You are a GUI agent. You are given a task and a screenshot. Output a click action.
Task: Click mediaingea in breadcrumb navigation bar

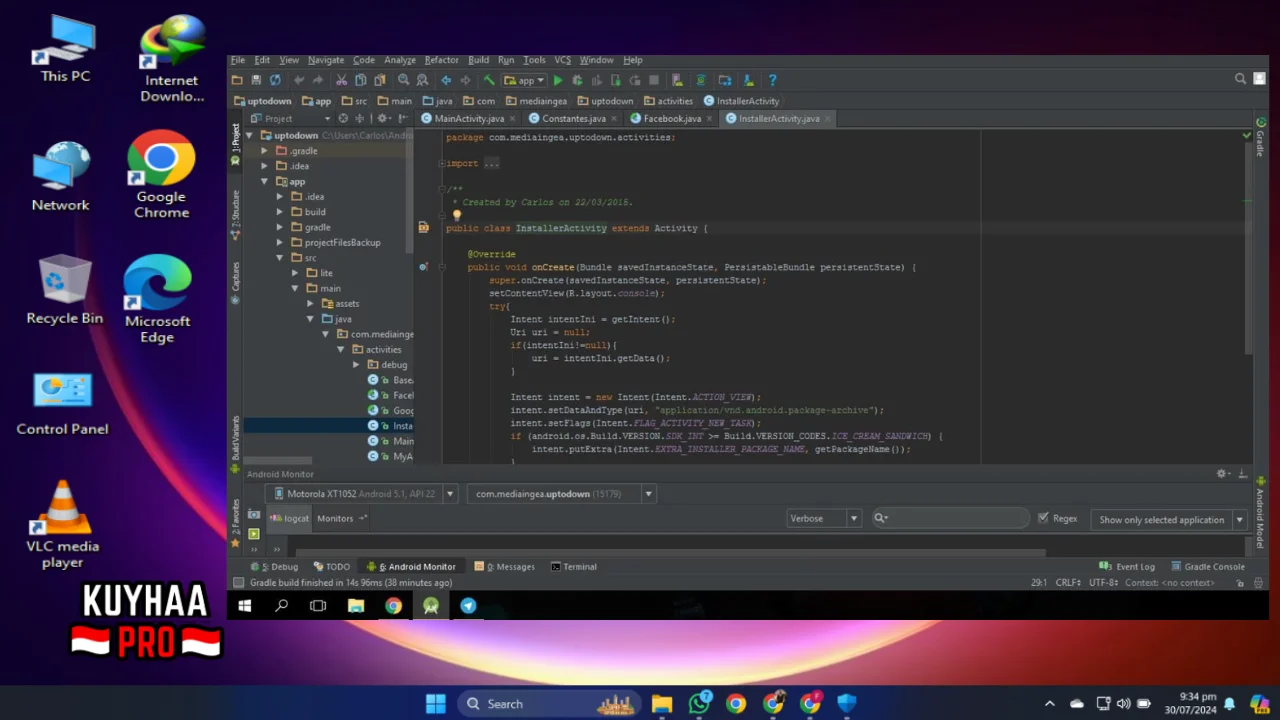click(537, 101)
